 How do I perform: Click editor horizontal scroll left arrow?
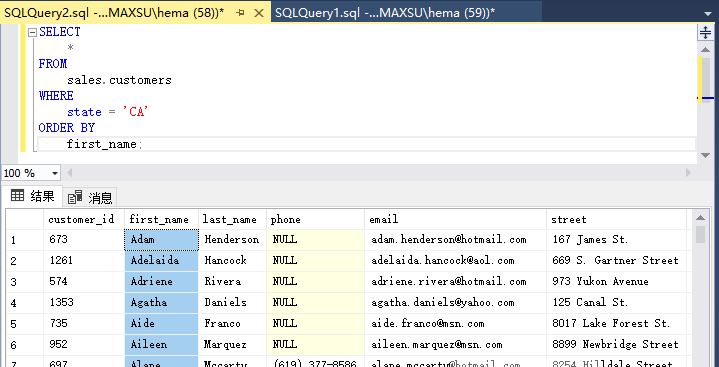70,173
